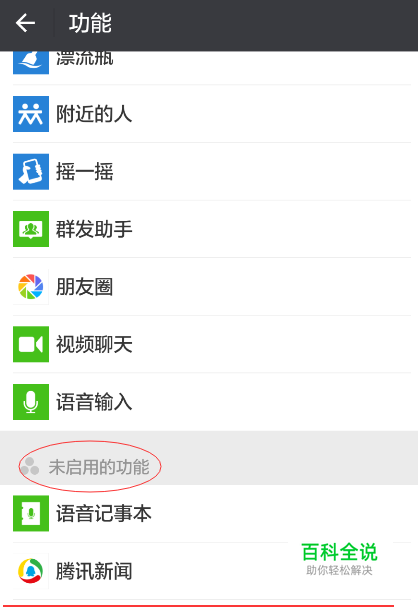418x607 pixels.
Task: Open the 语音记事本 notebook icon
Action: click(31, 513)
